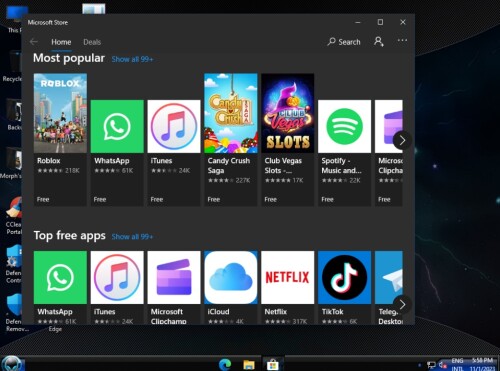
Task: Open Microsoft Edge from the taskbar
Action: pyautogui.click(x=225, y=364)
